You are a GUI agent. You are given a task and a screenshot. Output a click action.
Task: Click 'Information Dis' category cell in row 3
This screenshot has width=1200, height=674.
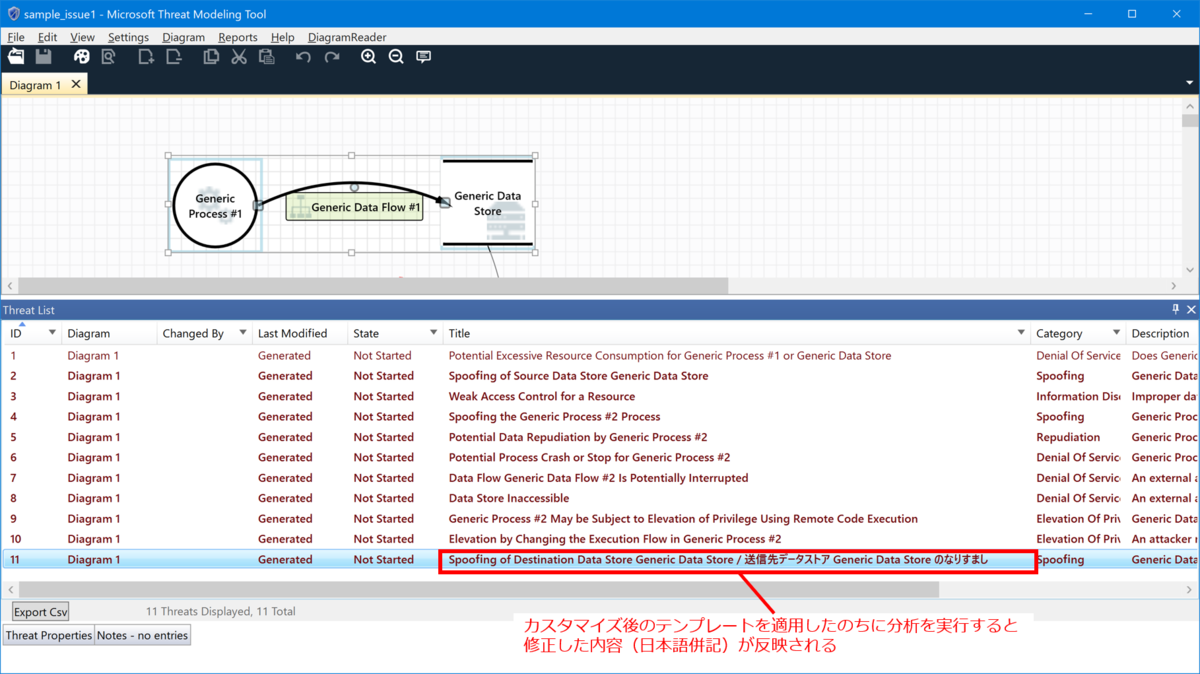pos(1076,396)
